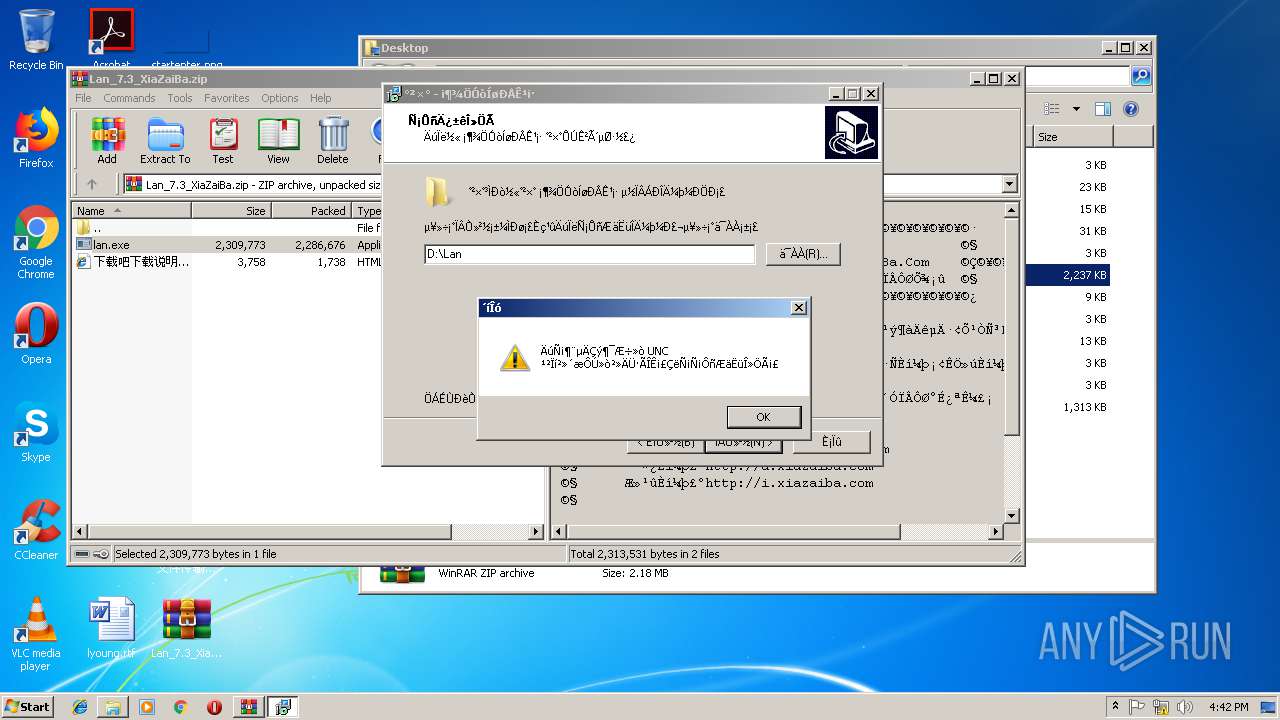This screenshot has width=1280, height=720.
Task: Open the change view icon in Explorer
Action: [x=1051, y=109]
